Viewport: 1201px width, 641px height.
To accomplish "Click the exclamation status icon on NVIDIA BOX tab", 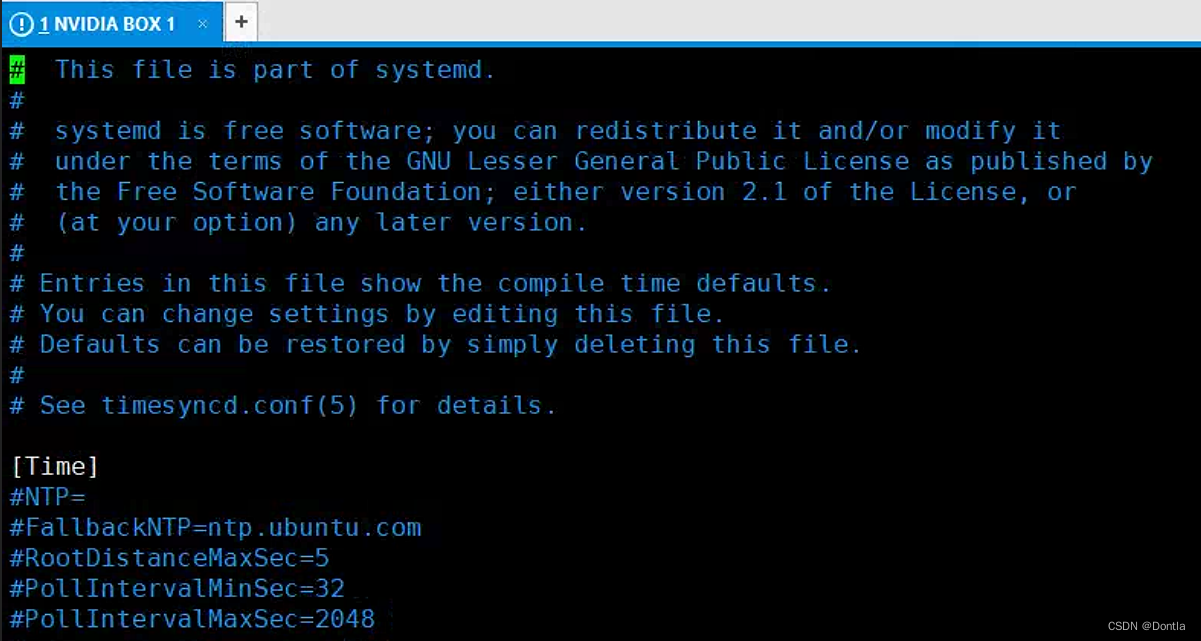I will (21, 24).
